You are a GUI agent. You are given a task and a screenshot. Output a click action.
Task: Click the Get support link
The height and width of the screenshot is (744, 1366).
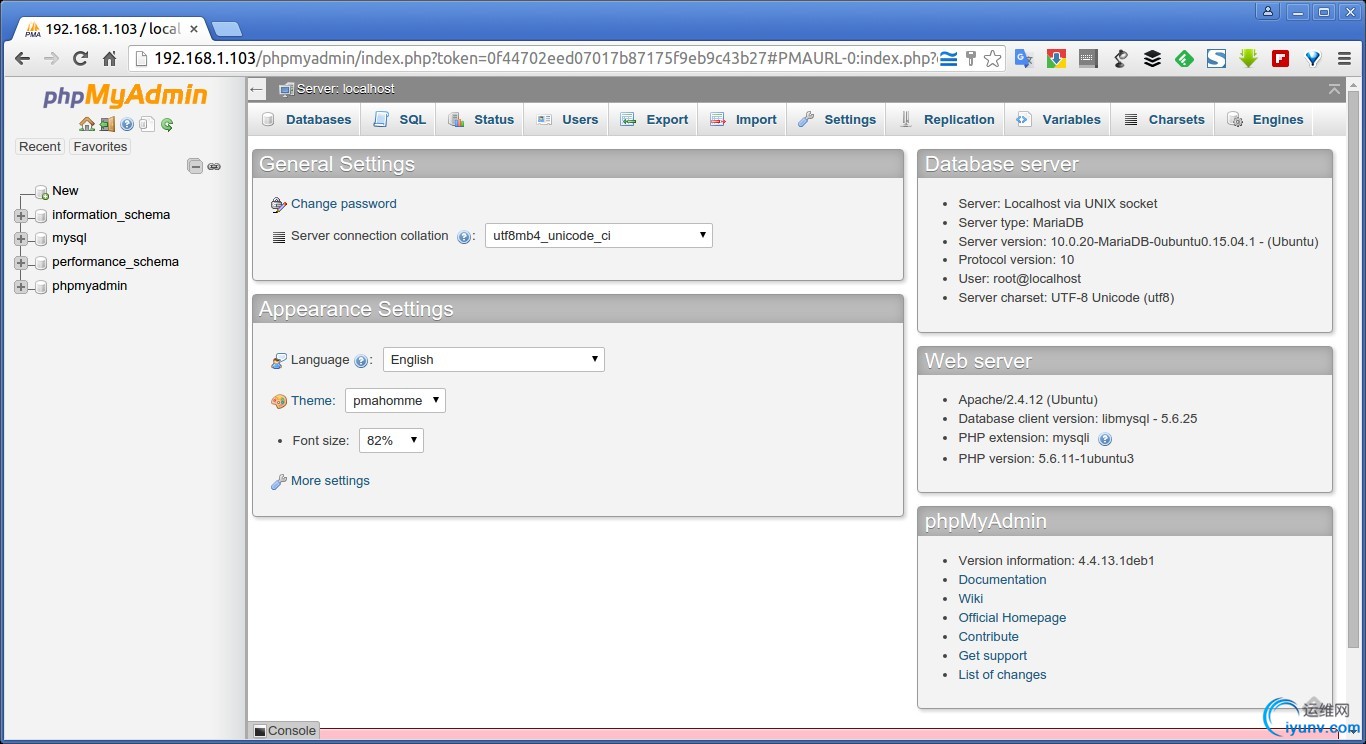point(992,656)
